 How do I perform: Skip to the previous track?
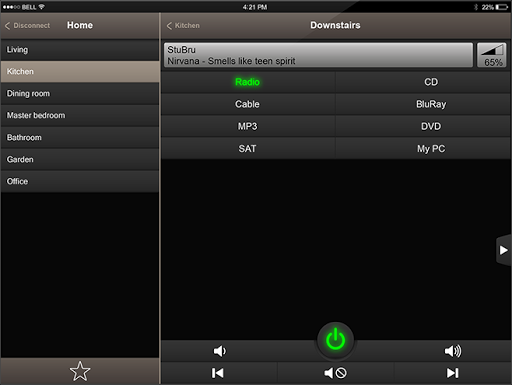click(218, 373)
